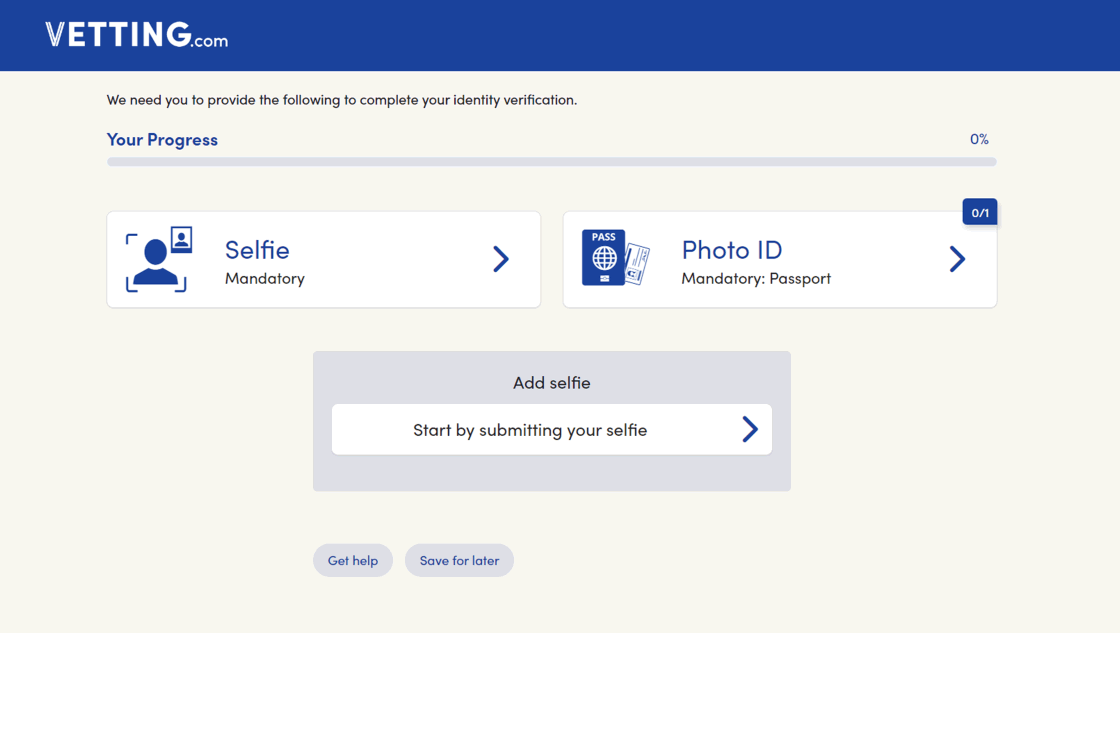Click the 0% progress percentage label
The width and height of the screenshot is (1120, 736).
[x=978, y=139]
